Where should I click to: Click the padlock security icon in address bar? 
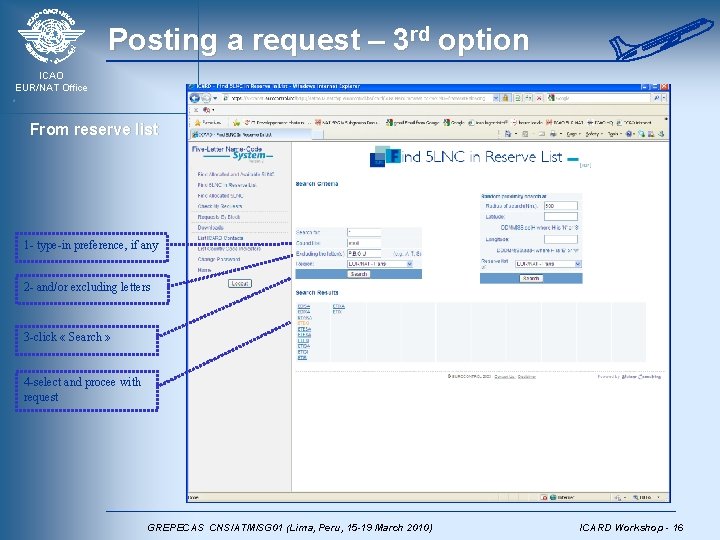click(x=506, y=98)
